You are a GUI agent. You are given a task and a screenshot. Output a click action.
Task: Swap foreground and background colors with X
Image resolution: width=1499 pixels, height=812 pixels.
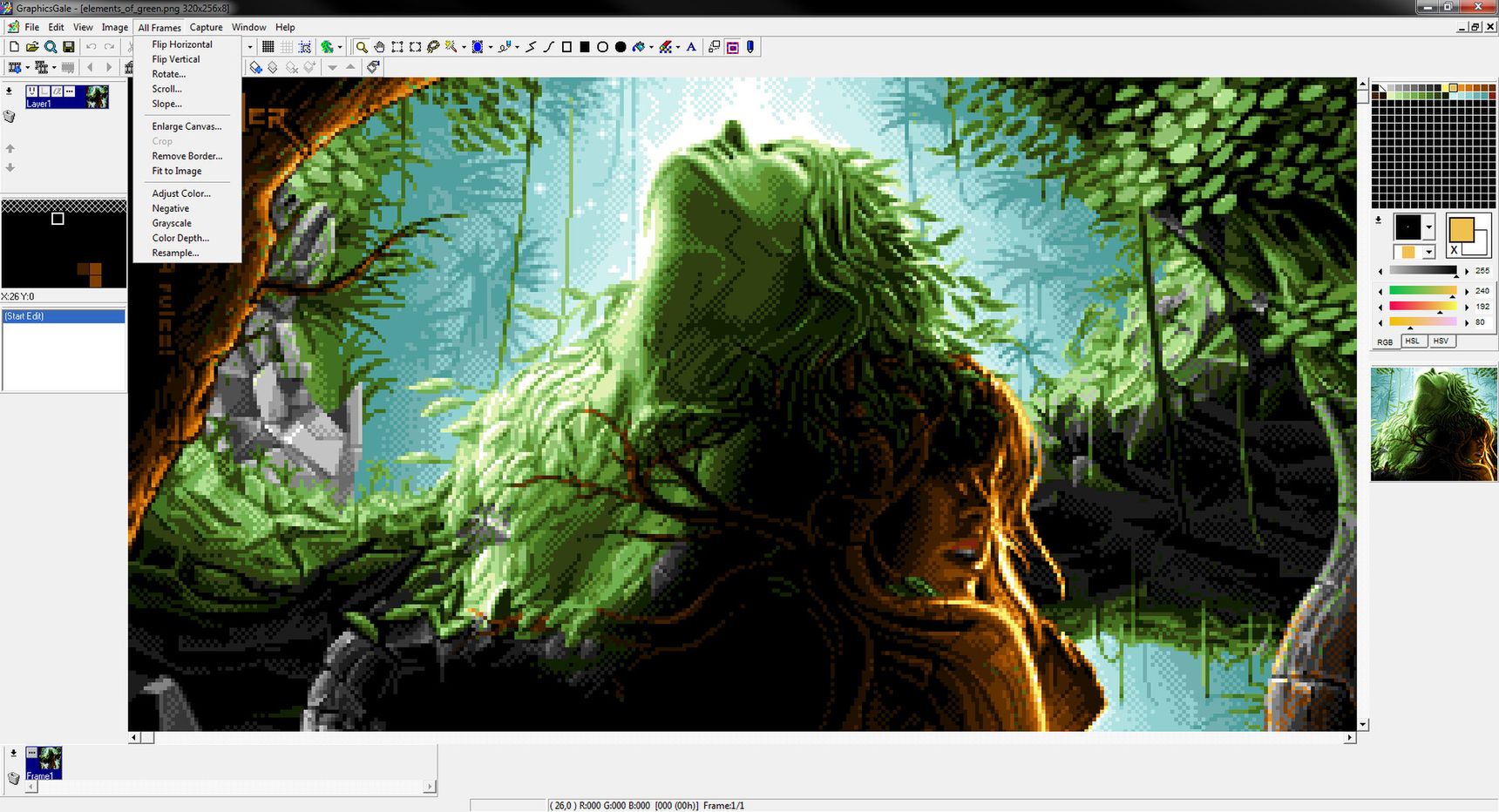click(1454, 250)
